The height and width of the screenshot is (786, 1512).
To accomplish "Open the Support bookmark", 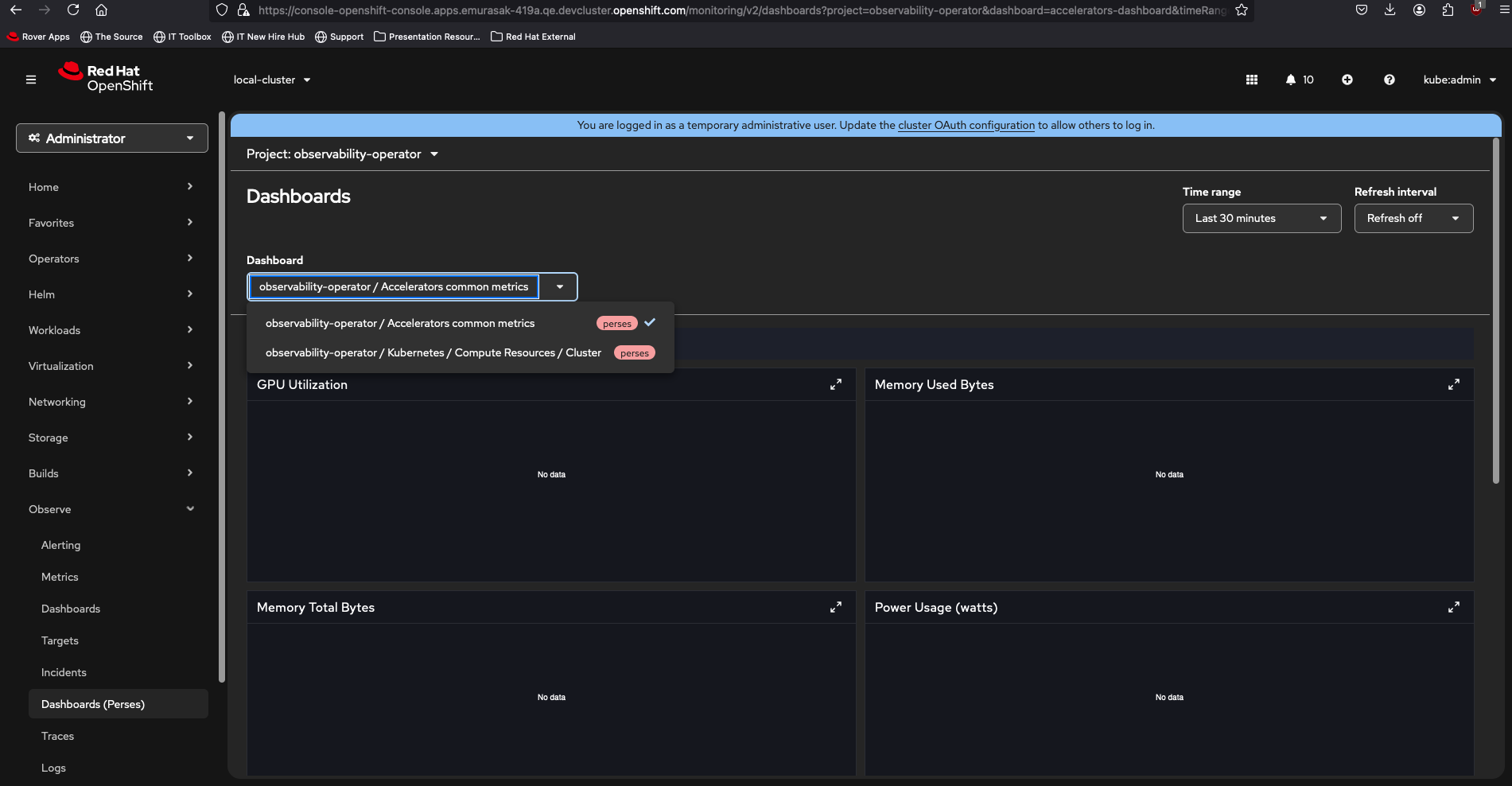I will [340, 37].
